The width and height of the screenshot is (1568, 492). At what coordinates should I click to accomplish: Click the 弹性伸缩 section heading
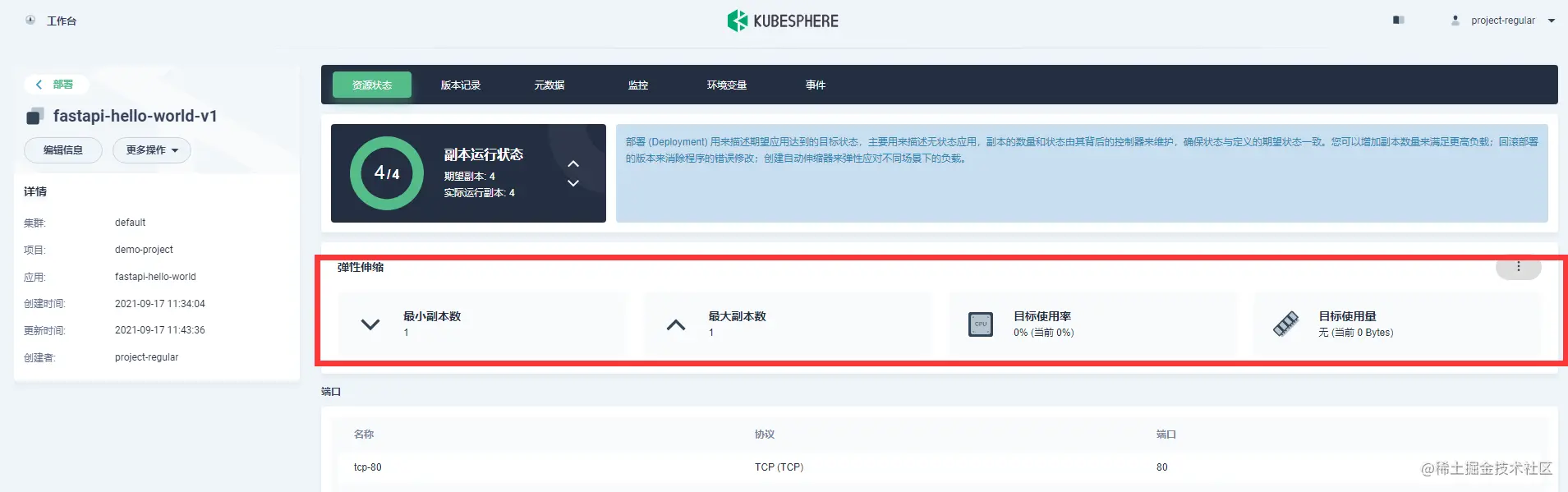coord(361,267)
